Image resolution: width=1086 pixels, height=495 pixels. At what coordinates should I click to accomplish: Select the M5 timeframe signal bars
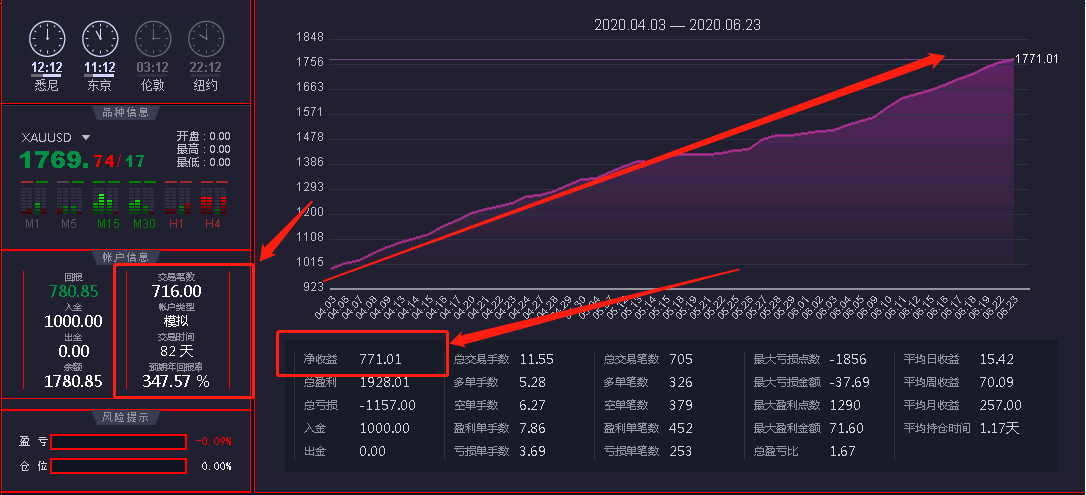(x=69, y=199)
